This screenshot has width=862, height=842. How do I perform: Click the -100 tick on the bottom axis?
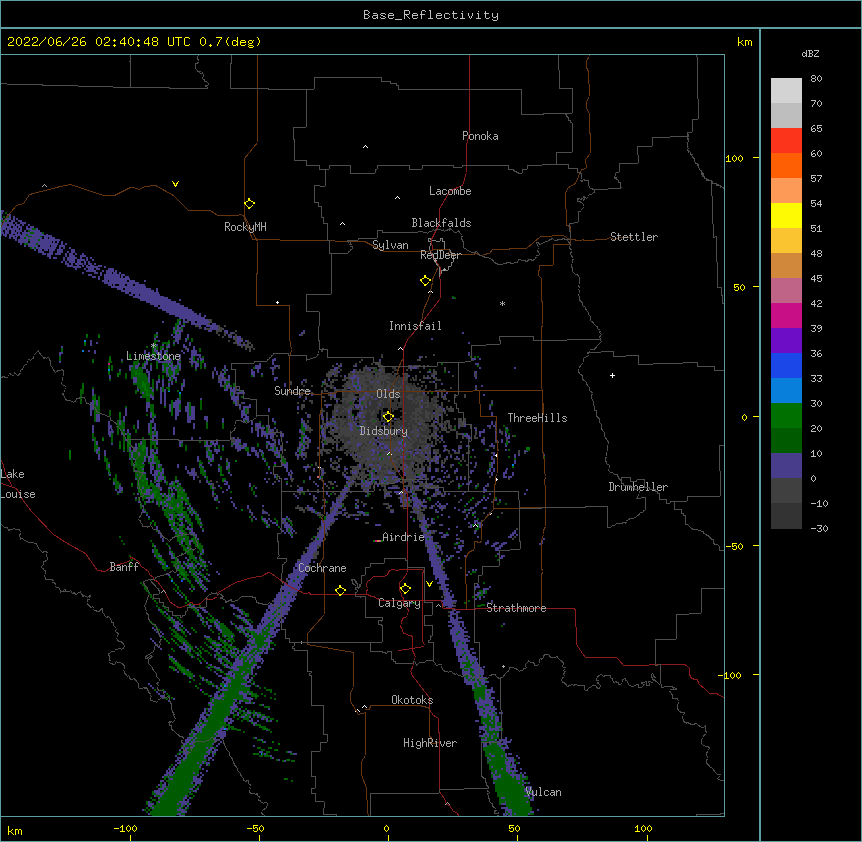point(125,828)
